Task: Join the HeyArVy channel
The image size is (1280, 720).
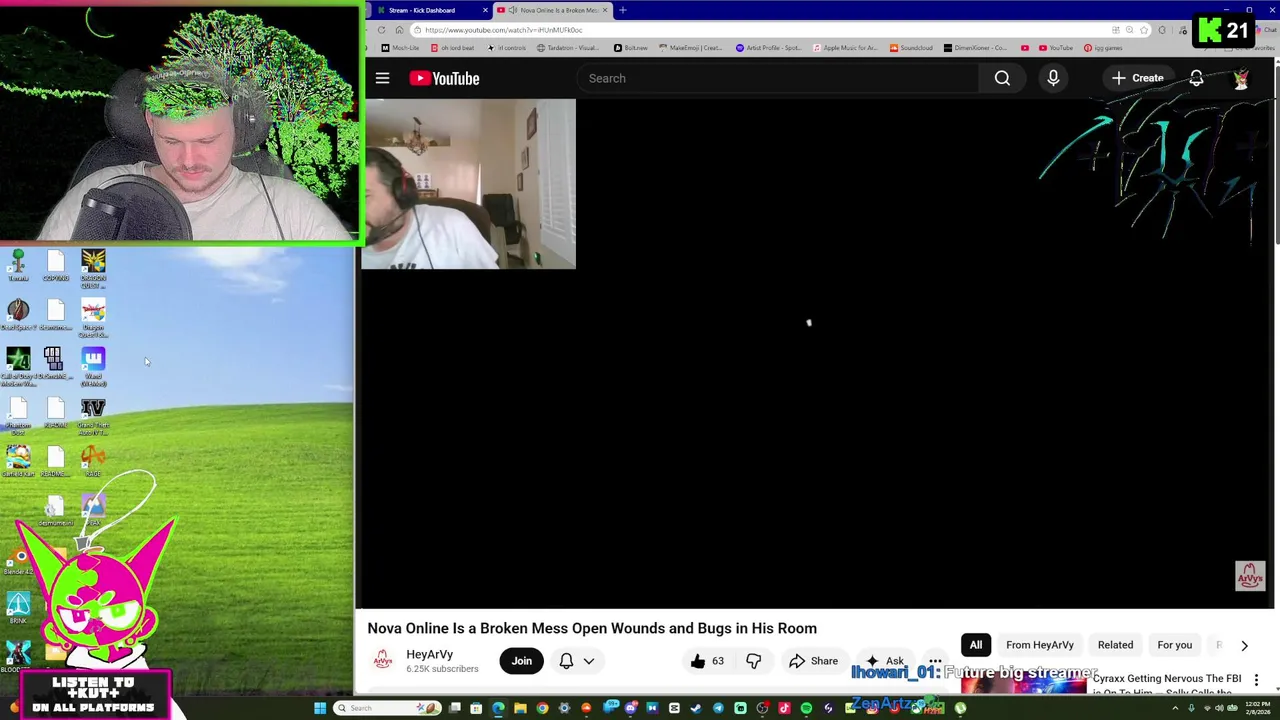Action: (522, 661)
